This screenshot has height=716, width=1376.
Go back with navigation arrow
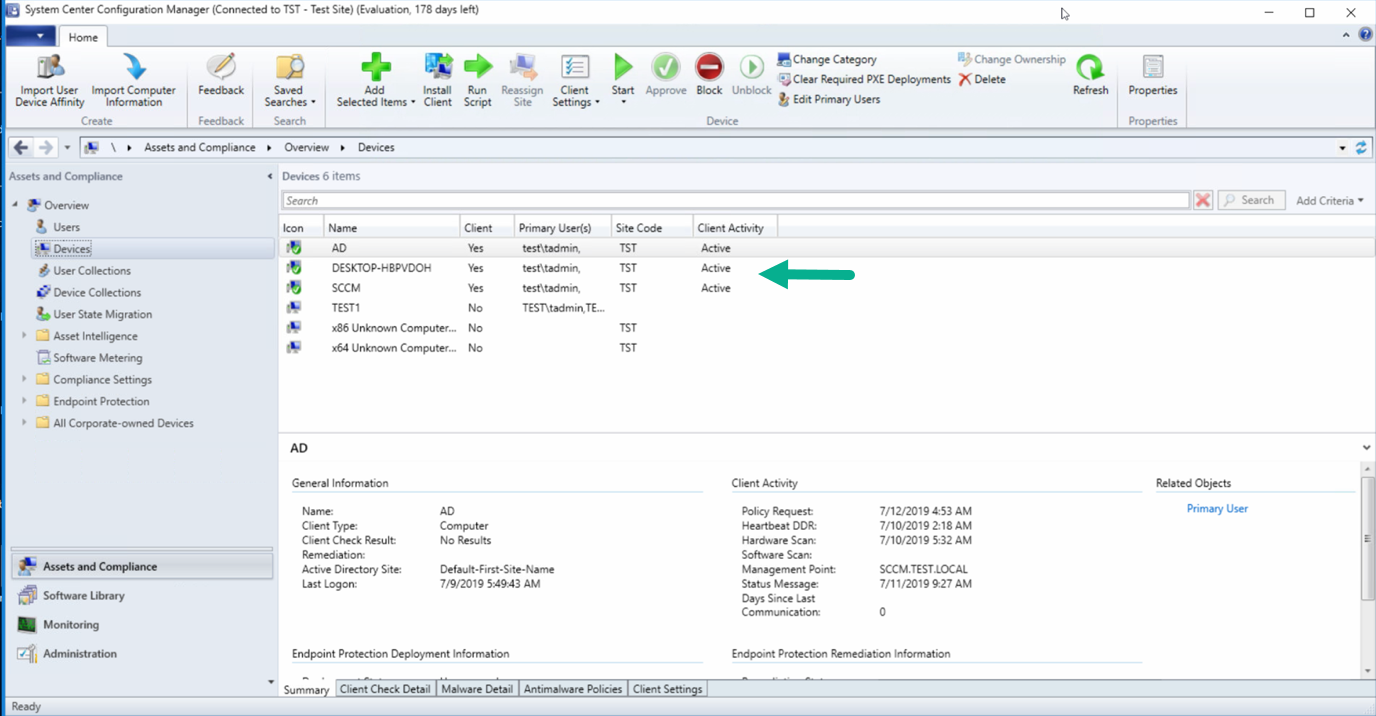21,147
